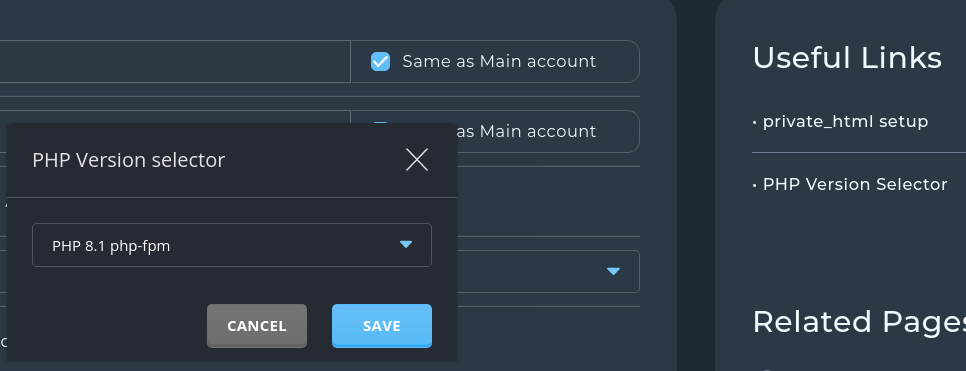This screenshot has height=371, width=966.
Task: Click the "PHP Version selector" dialog title
Action: pyautogui.click(x=129, y=160)
